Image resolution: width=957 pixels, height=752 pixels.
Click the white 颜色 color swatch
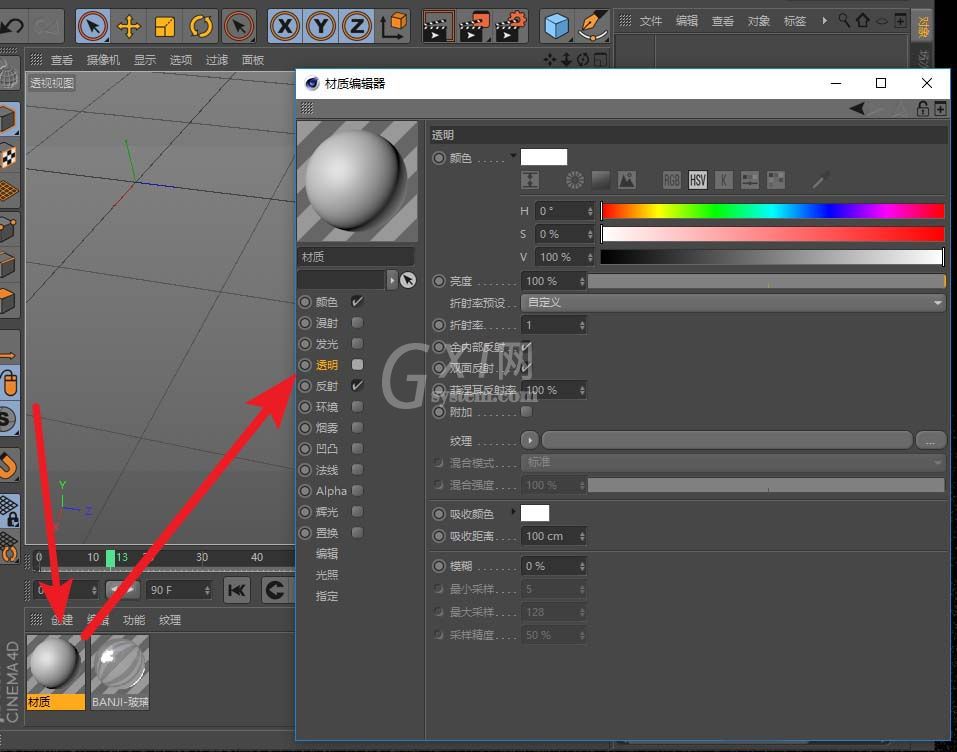[544, 157]
